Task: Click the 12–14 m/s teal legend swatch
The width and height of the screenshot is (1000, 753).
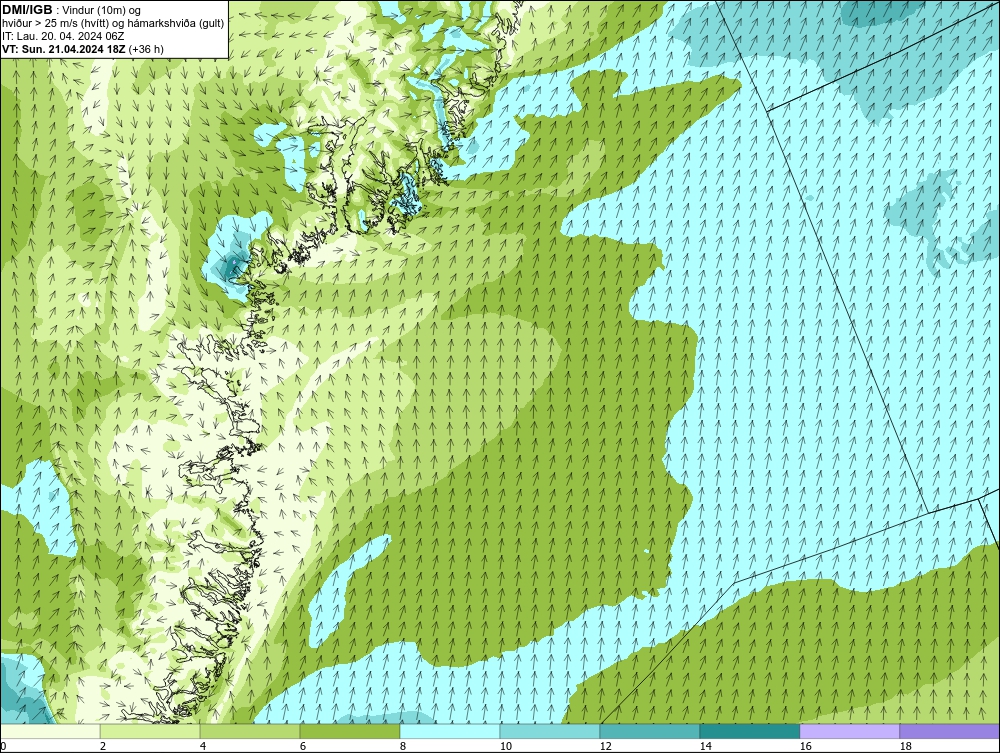Action: (x=650, y=731)
